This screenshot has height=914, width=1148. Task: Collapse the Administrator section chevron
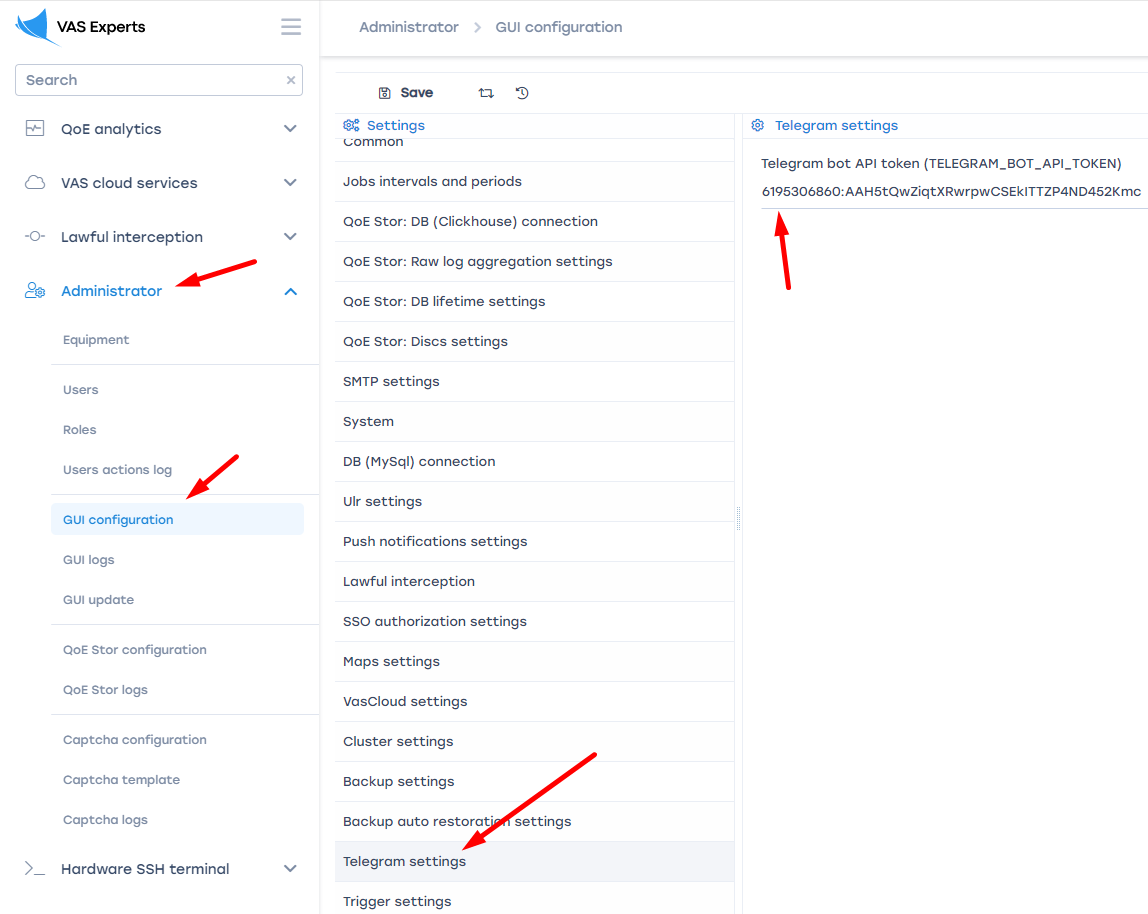tap(290, 291)
